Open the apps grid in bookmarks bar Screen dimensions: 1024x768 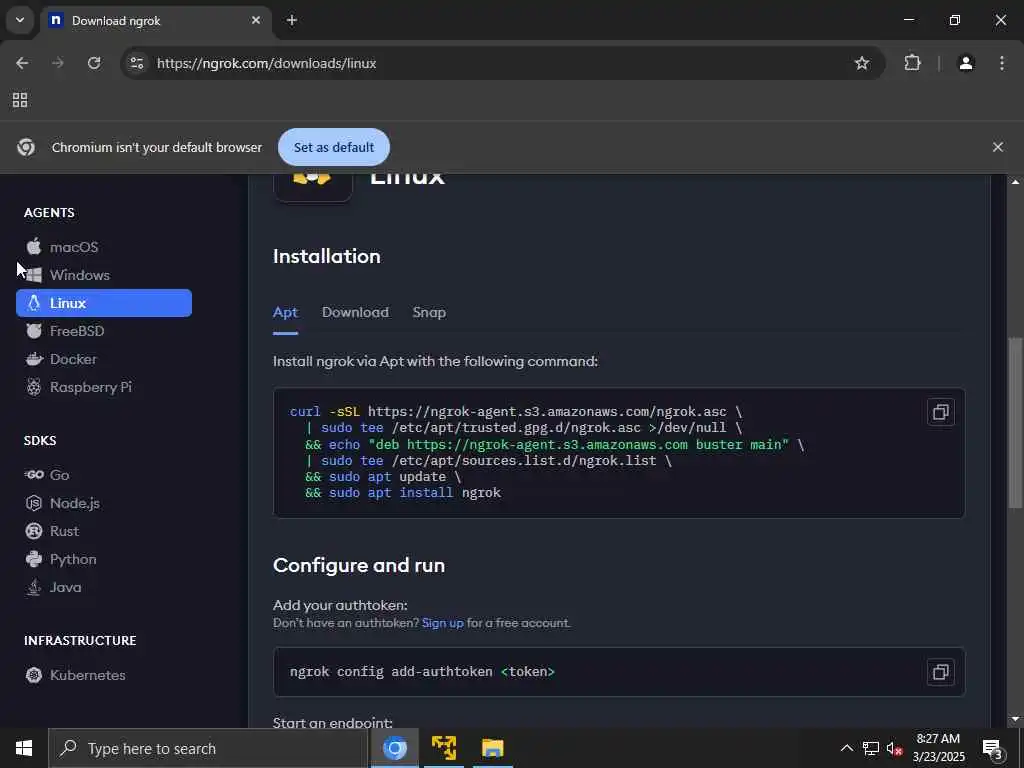point(20,100)
